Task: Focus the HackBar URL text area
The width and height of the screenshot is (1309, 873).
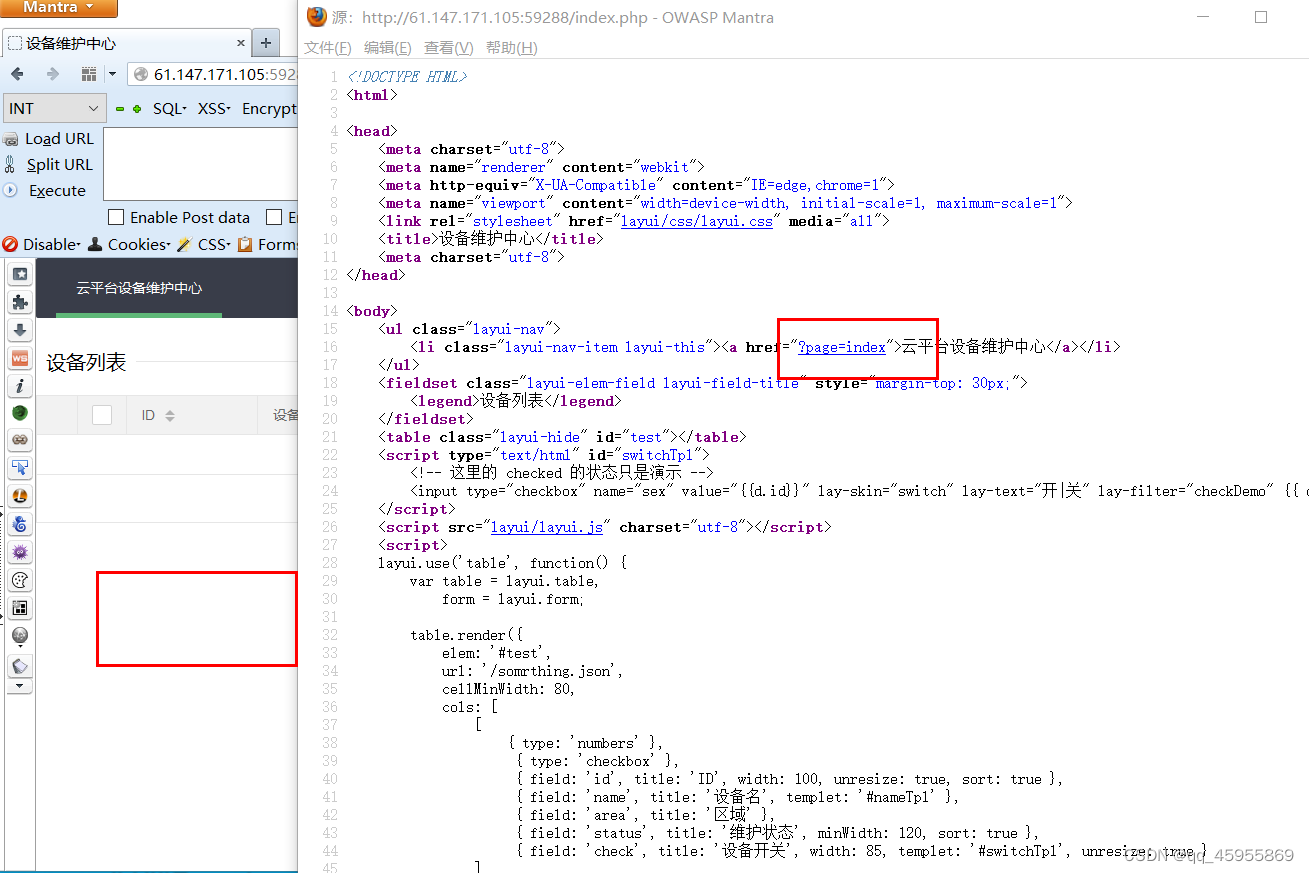Action: pyautogui.click(x=200, y=164)
